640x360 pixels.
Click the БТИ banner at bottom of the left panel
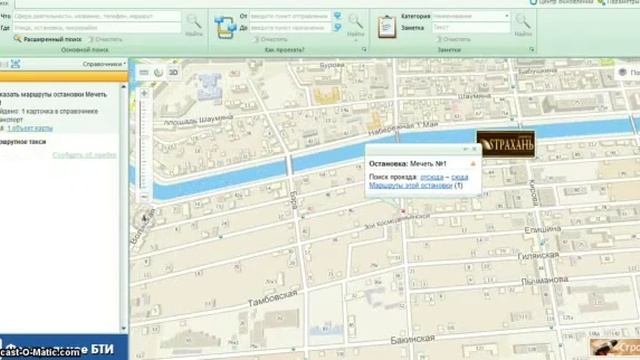point(64,347)
